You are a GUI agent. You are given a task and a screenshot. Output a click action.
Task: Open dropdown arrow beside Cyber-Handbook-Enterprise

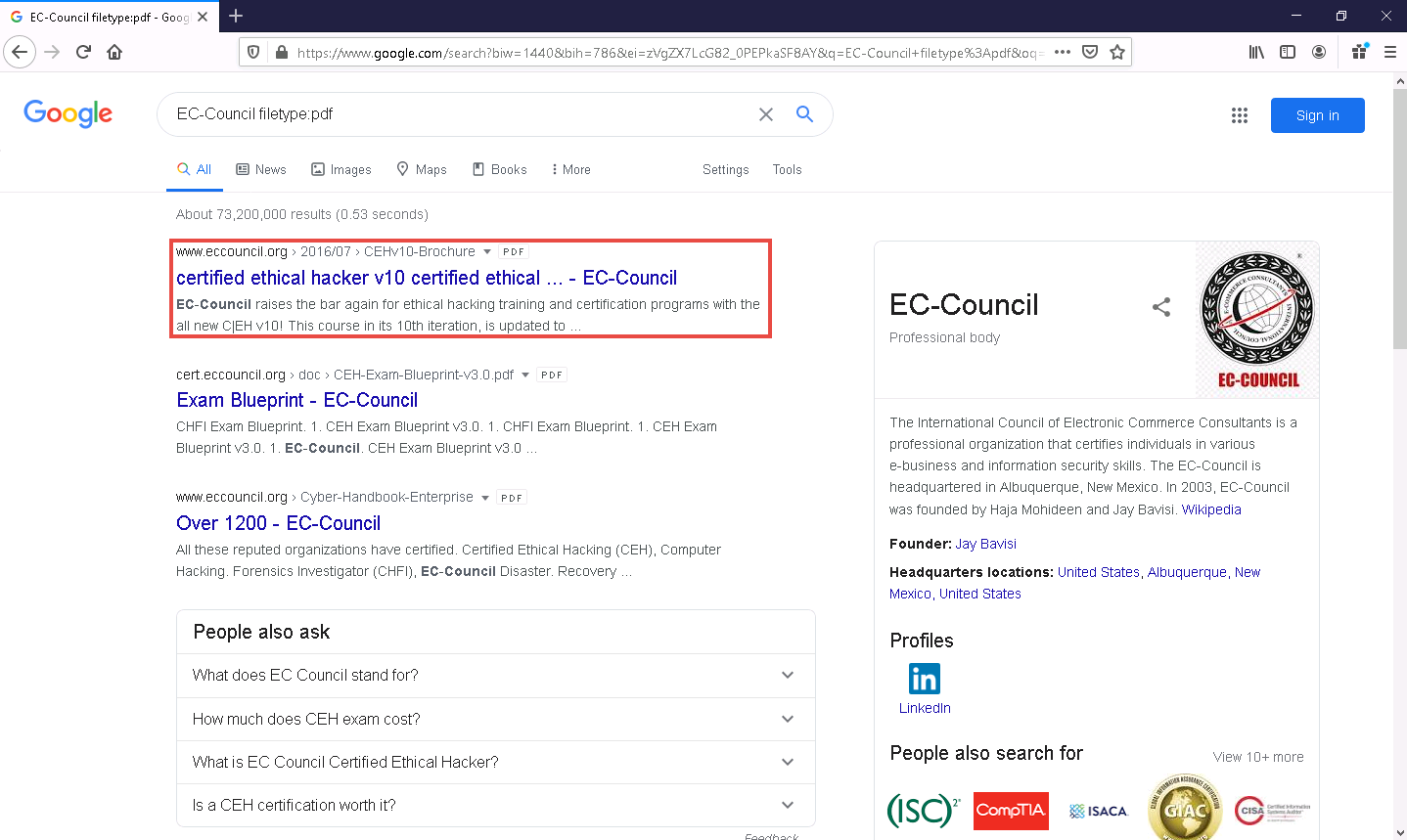point(485,498)
